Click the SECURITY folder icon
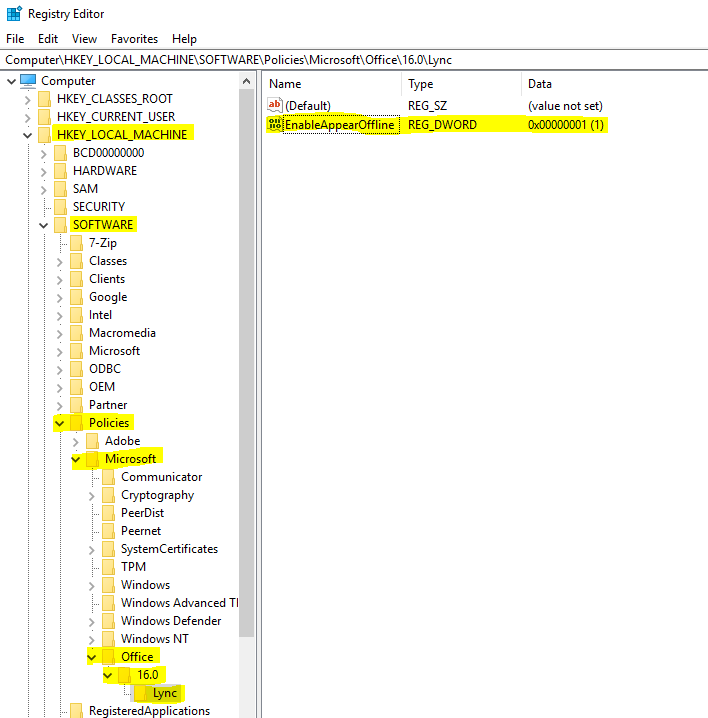This screenshot has width=708, height=718. [60, 207]
